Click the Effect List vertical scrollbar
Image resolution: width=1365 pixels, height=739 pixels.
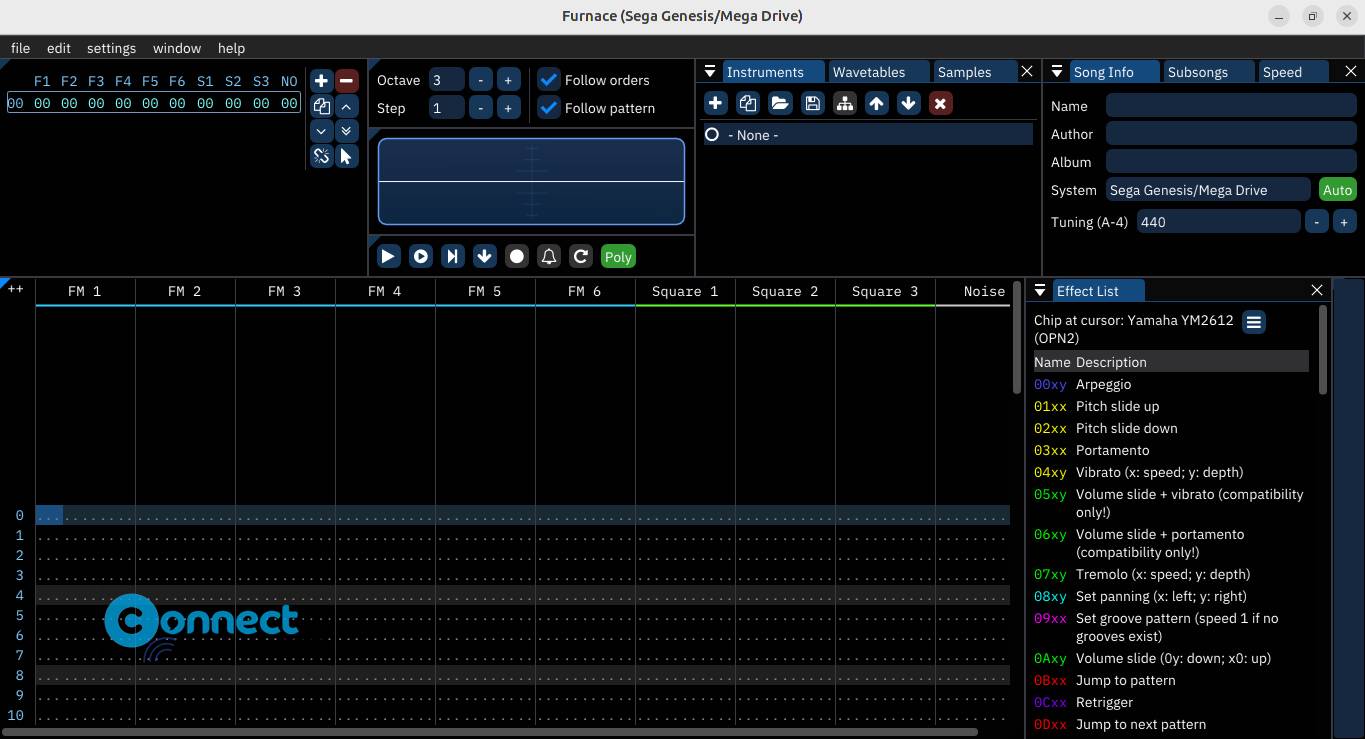point(1324,350)
